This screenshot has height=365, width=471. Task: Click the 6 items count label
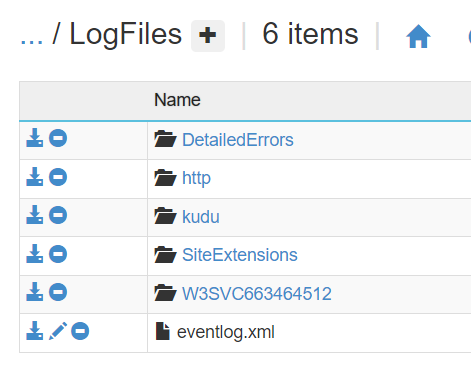[310, 34]
